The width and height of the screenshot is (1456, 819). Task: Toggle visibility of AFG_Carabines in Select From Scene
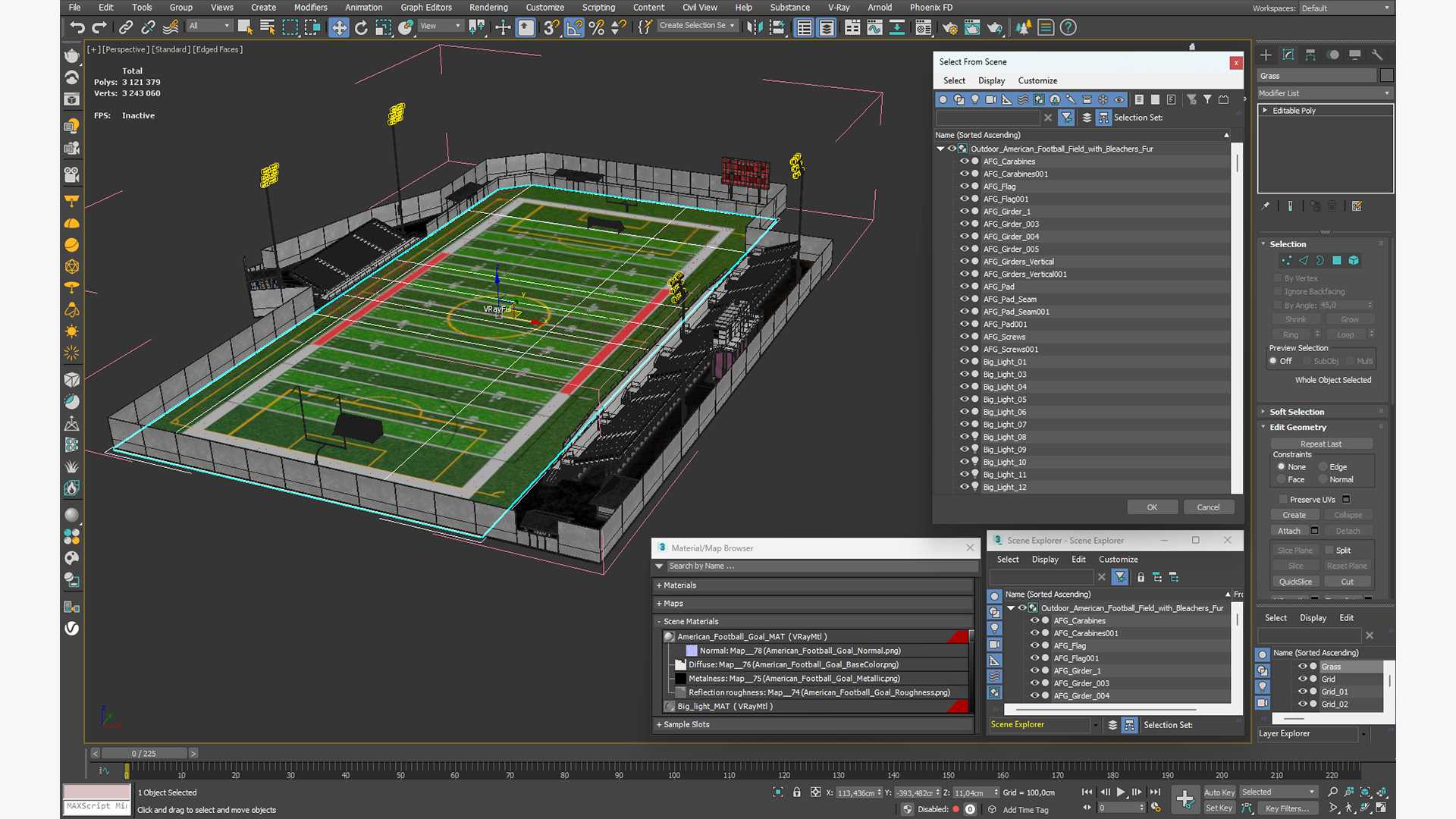click(x=965, y=162)
